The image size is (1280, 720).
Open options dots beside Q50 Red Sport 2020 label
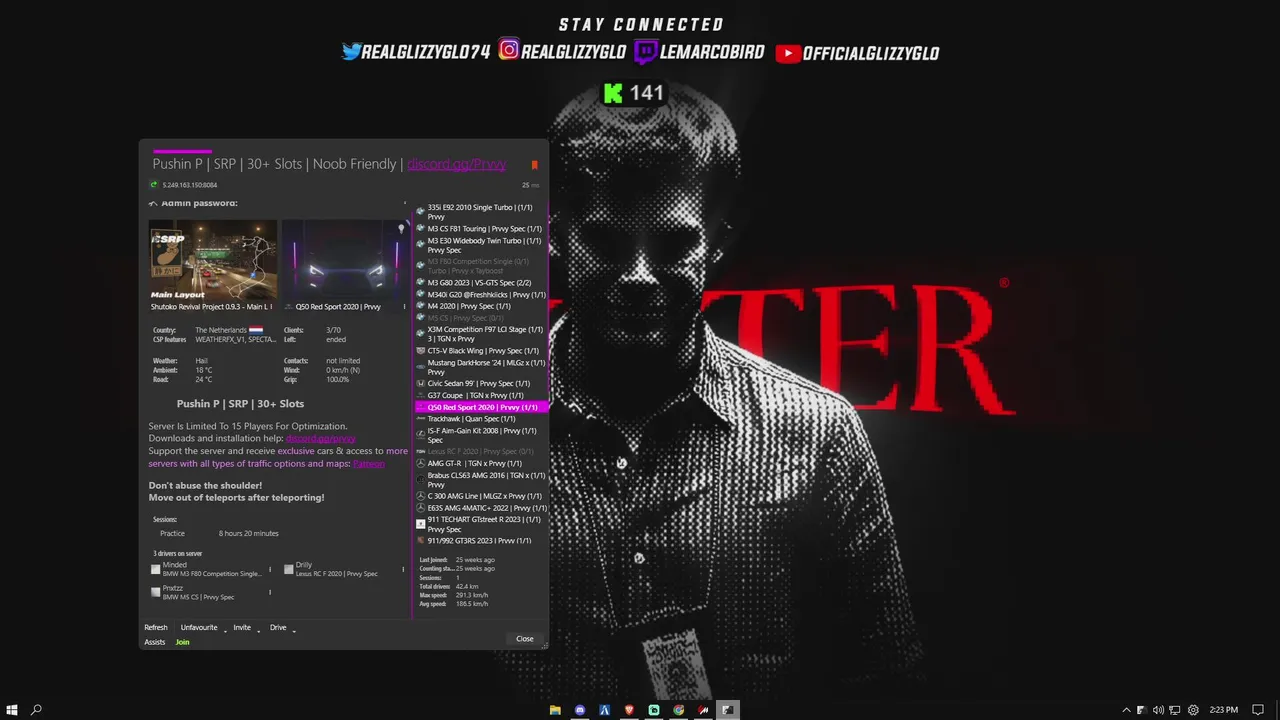click(x=404, y=307)
